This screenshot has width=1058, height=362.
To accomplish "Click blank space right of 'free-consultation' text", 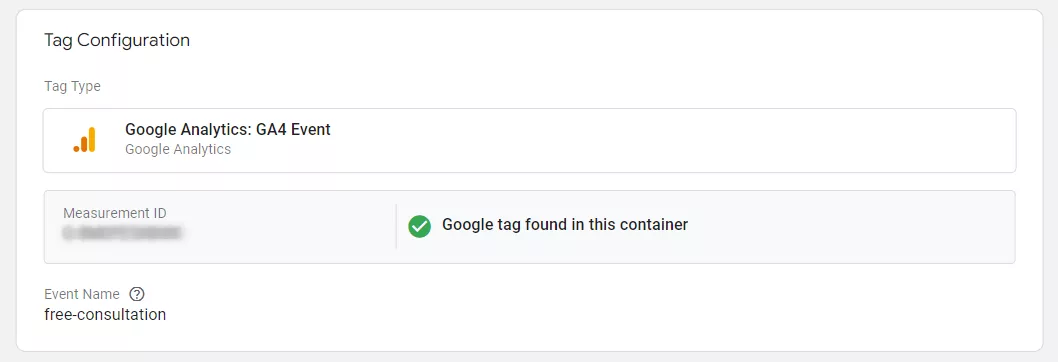I will coord(540,315).
